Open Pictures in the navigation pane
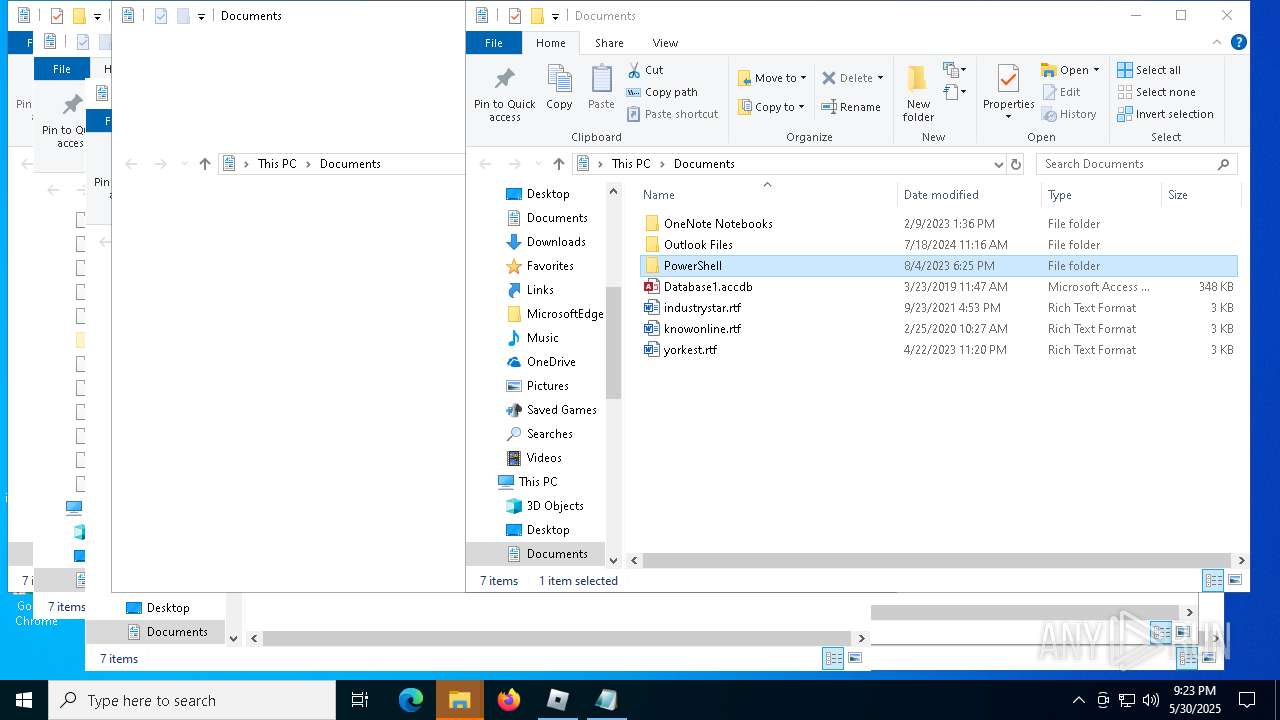This screenshot has width=1280, height=720. click(547, 386)
